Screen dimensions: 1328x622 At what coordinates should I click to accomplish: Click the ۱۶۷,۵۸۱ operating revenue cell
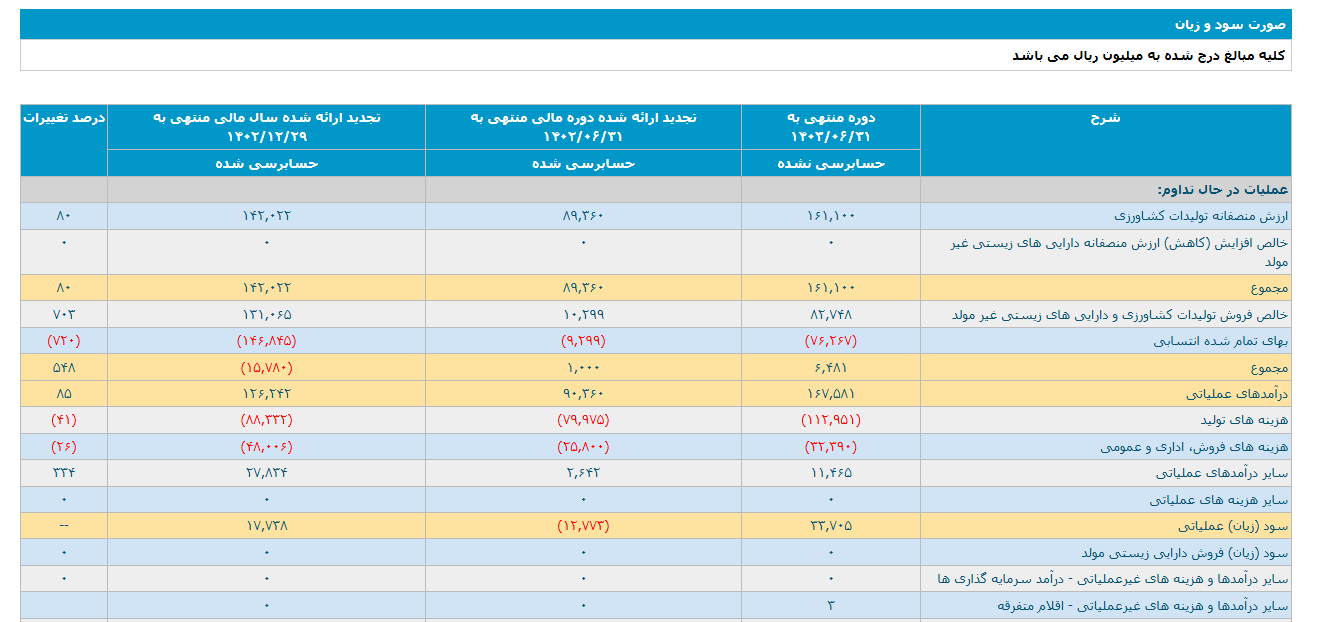coord(831,394)
